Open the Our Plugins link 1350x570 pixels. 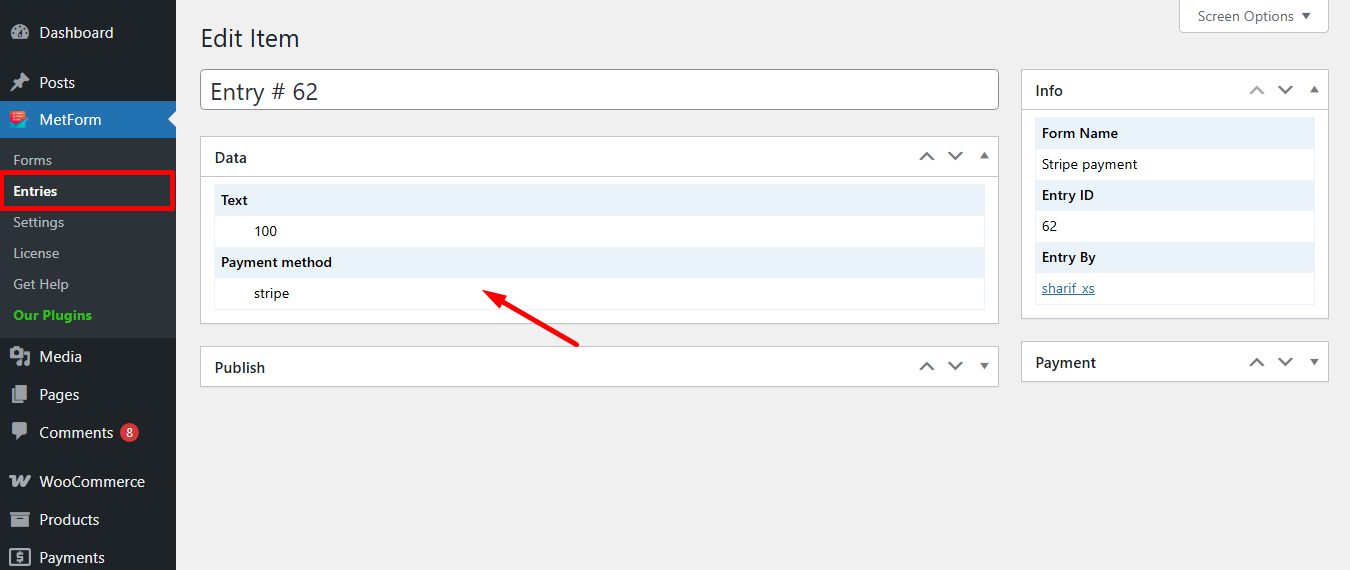coord(52,315)
